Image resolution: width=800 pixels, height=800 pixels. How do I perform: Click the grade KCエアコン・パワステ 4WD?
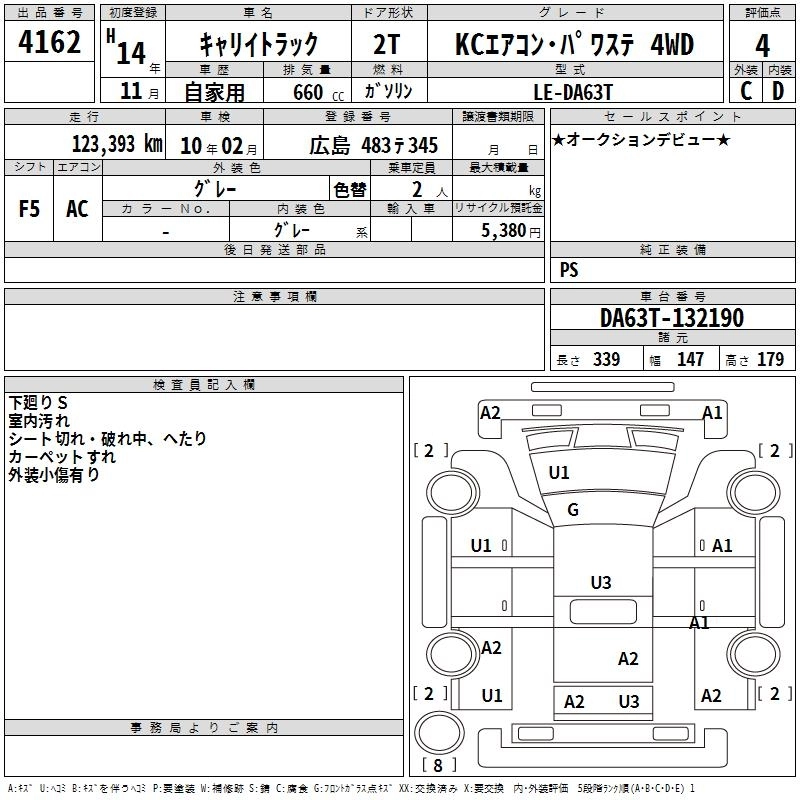click(x=574, y=44)
